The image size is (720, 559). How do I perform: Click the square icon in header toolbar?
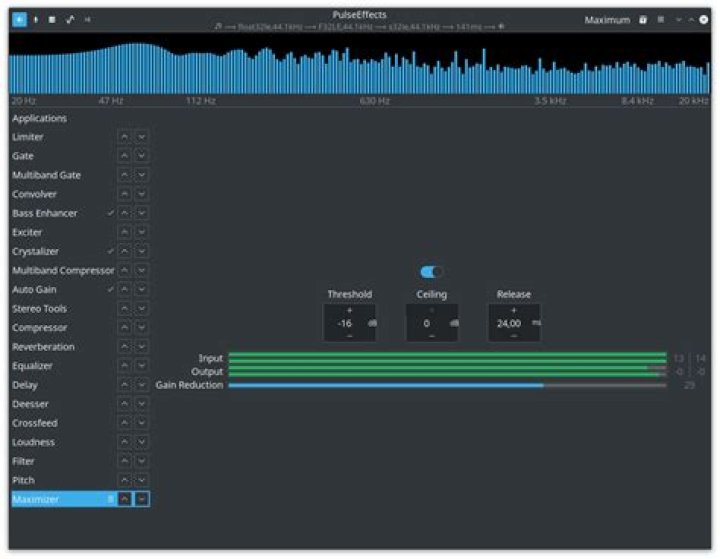click(x=52, y=20)
